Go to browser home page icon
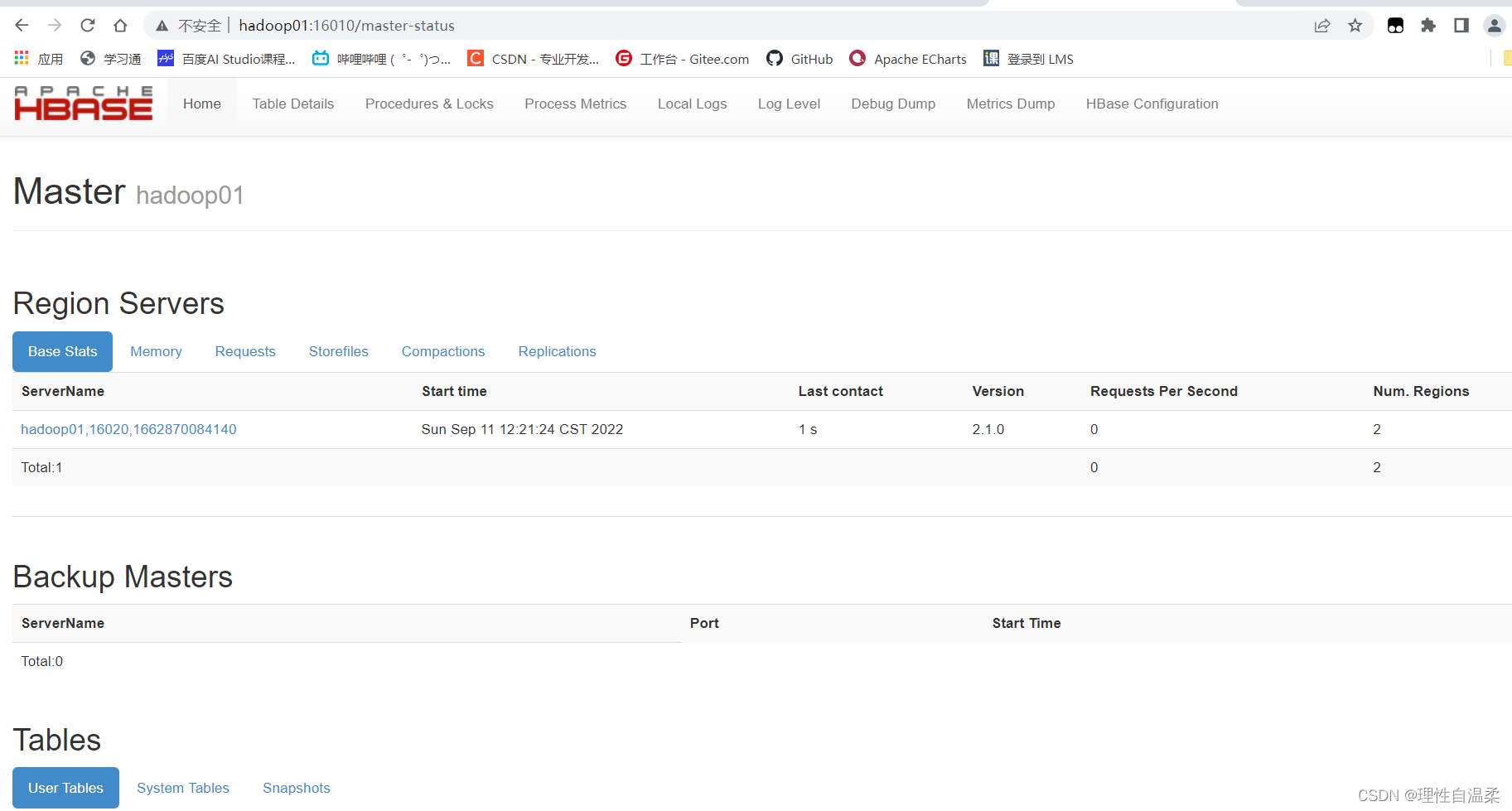Viewport: 1512px width, 811px height. (x=120, y=26)
